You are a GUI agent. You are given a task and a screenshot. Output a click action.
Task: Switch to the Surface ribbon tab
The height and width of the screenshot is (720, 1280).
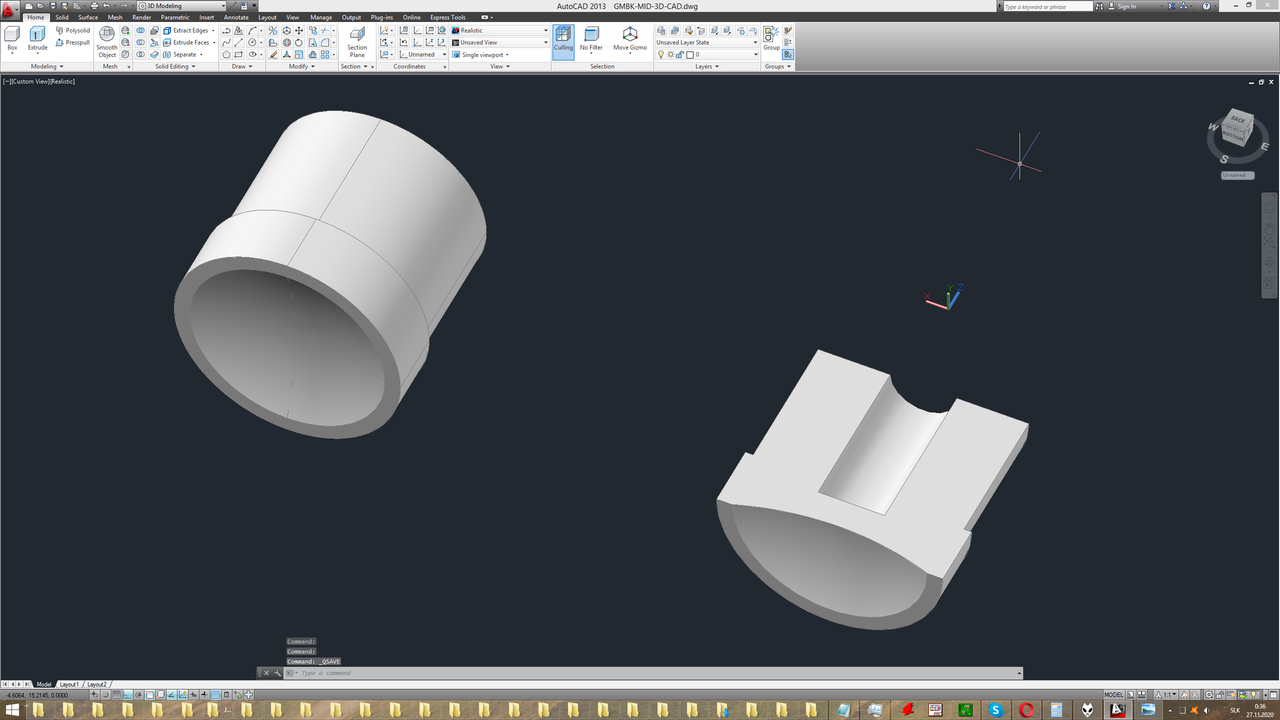tap(88, 17)
